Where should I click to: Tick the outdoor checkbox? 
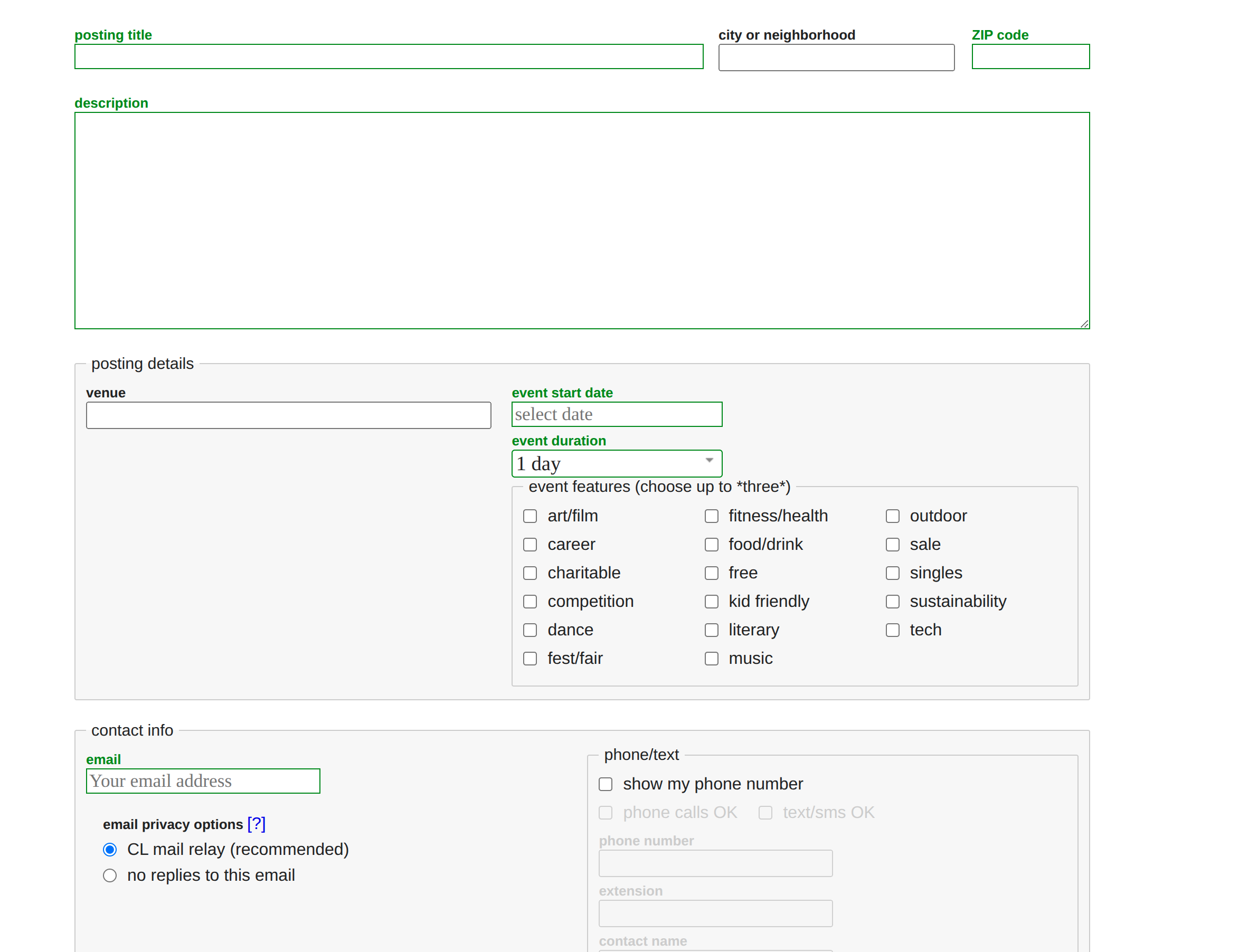click(892, 516)
